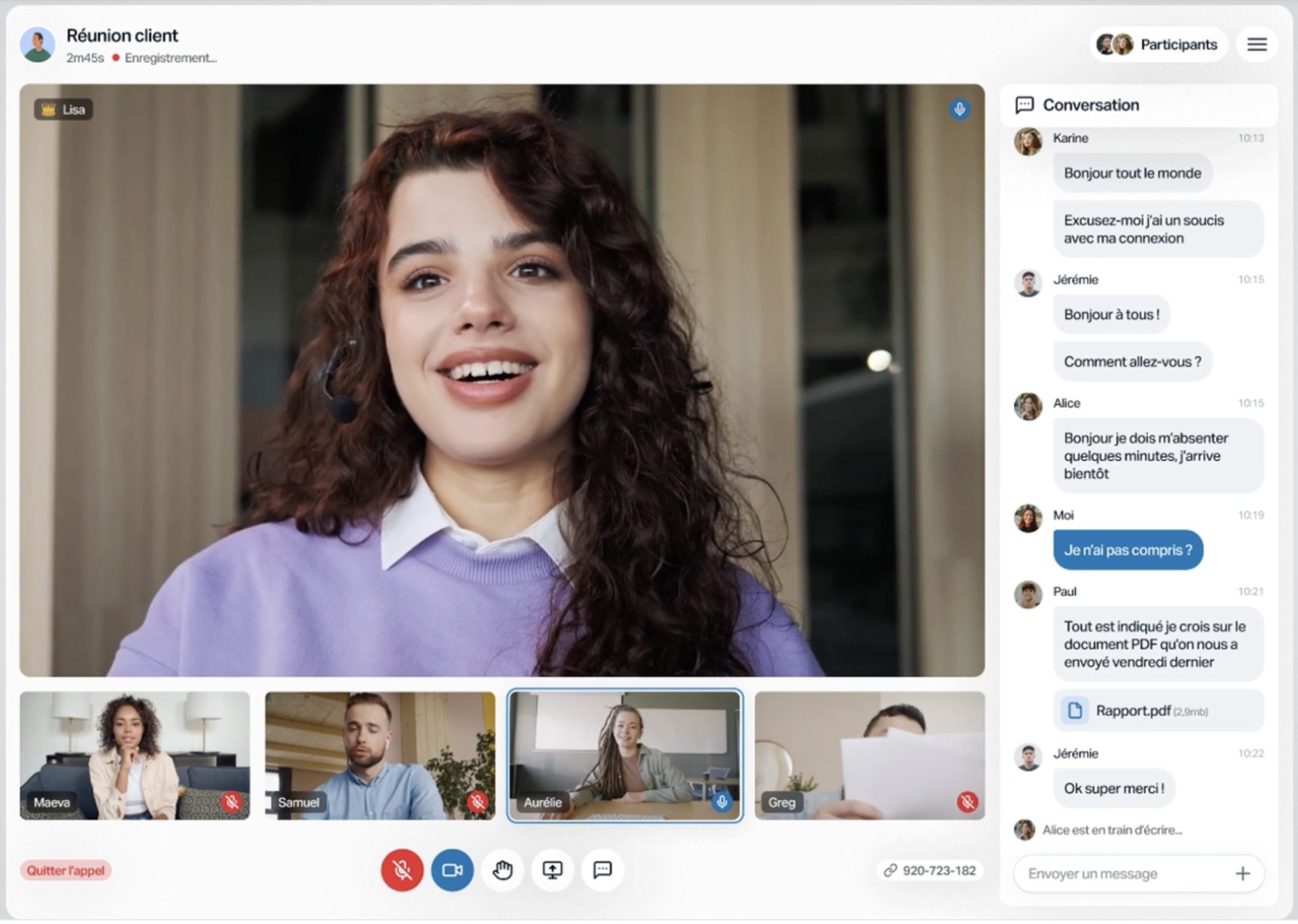Open the chat panel icon
Viewport: 1298px width, 924px height.
tap(602, 871)
